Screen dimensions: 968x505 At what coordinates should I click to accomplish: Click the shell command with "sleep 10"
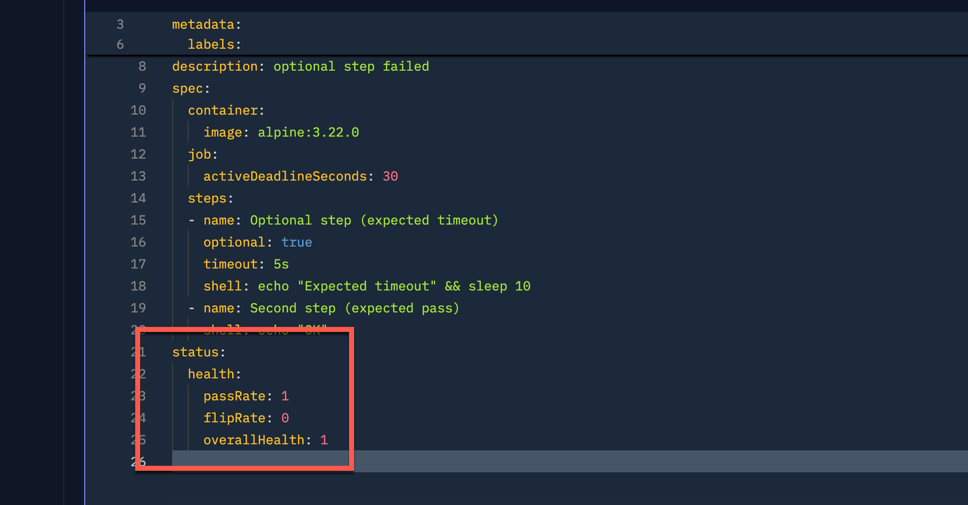[394, 286]
